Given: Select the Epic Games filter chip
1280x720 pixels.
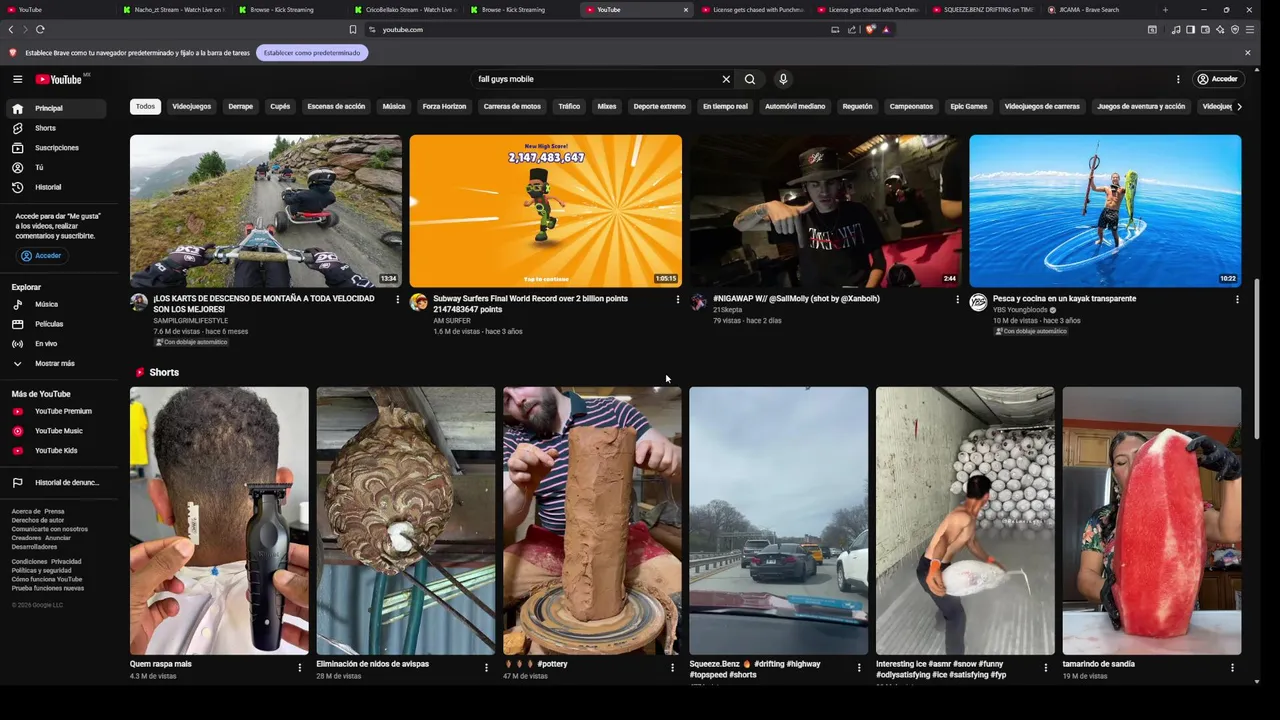Looking at the screenshot, I should [x=968, y=107].
